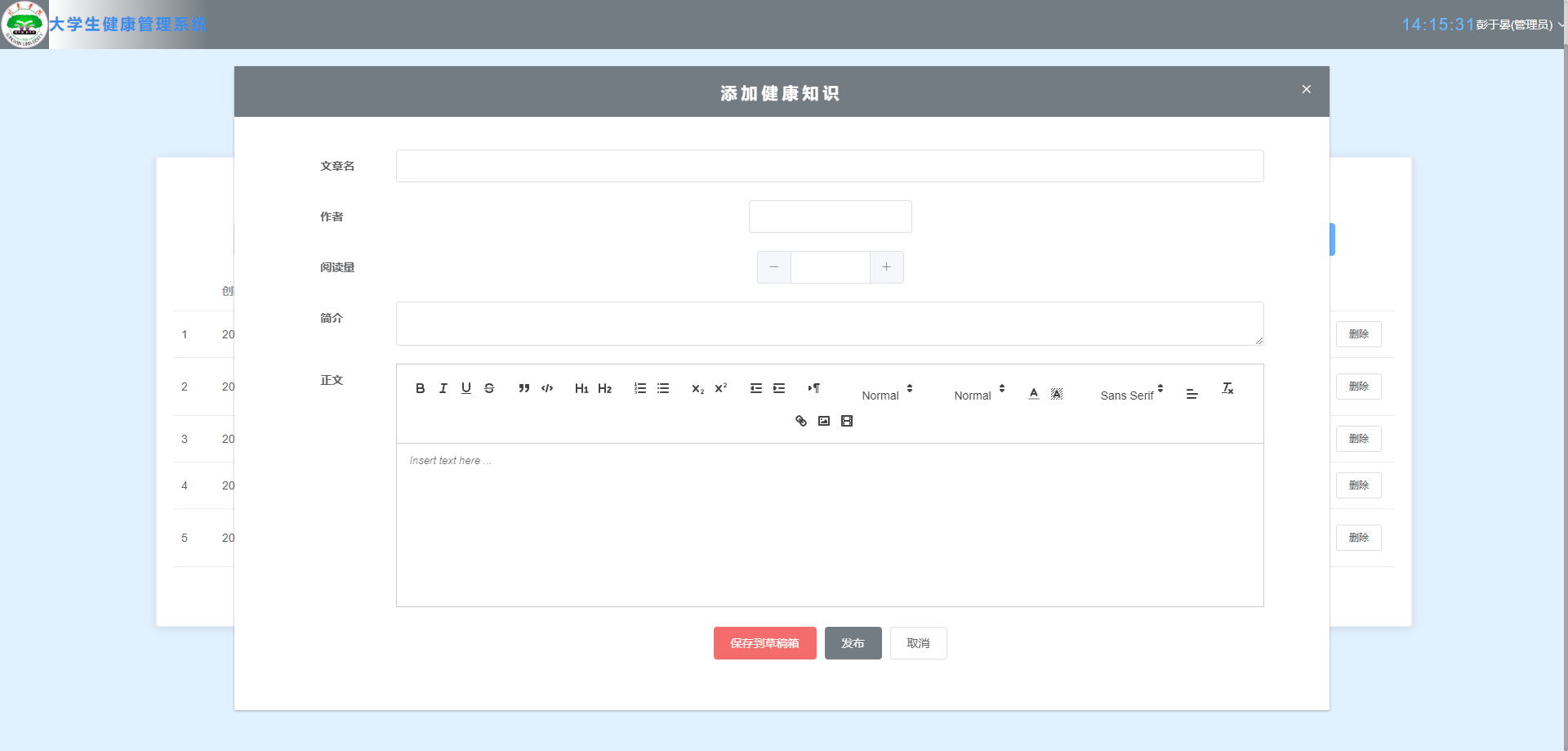The width and height of the screenshot is (1568, 751).
Task: Insert an image into the article body
Action: click(824, 421)
